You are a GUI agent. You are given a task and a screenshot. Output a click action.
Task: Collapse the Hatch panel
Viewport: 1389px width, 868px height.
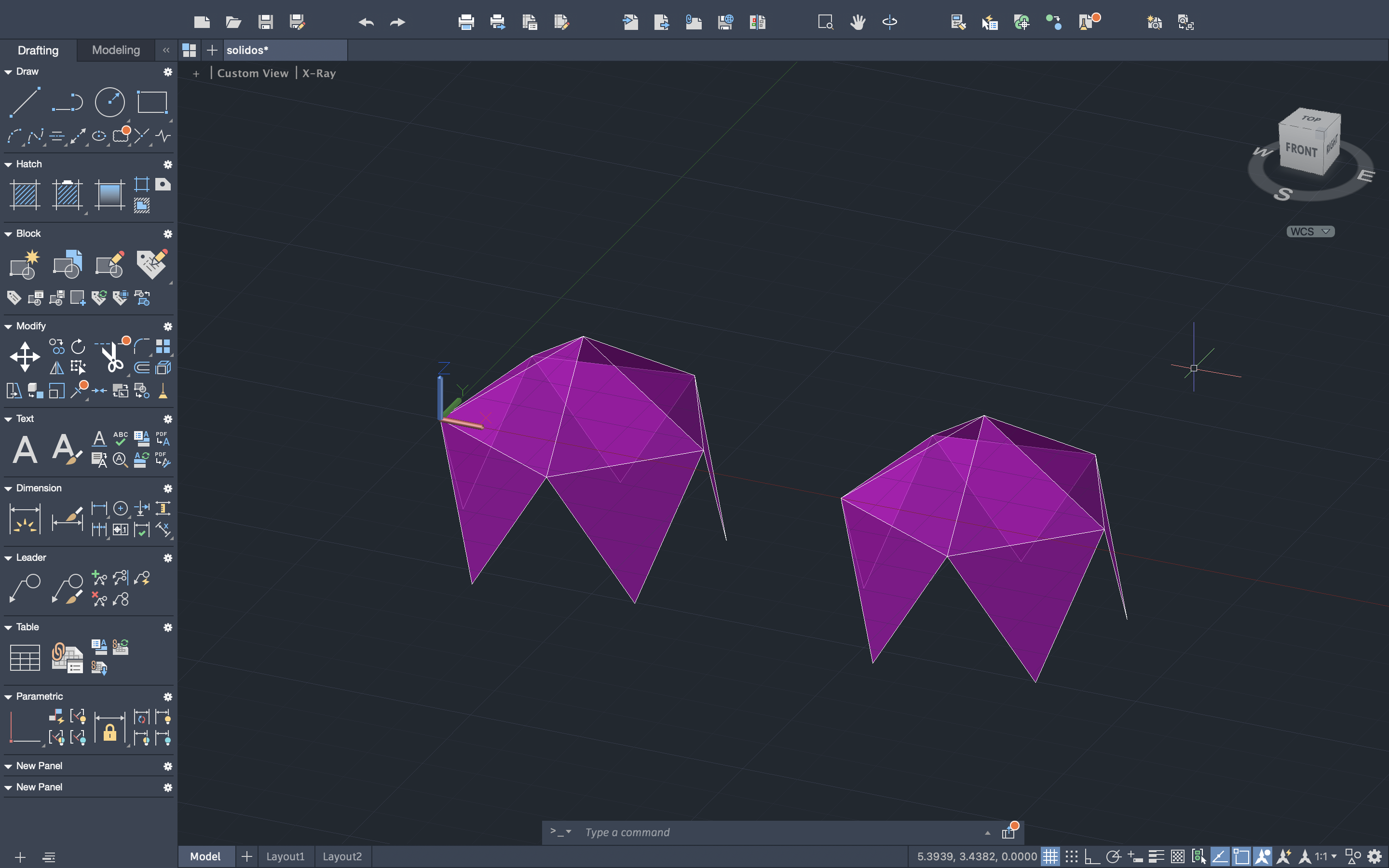click(x=9, y=165)
